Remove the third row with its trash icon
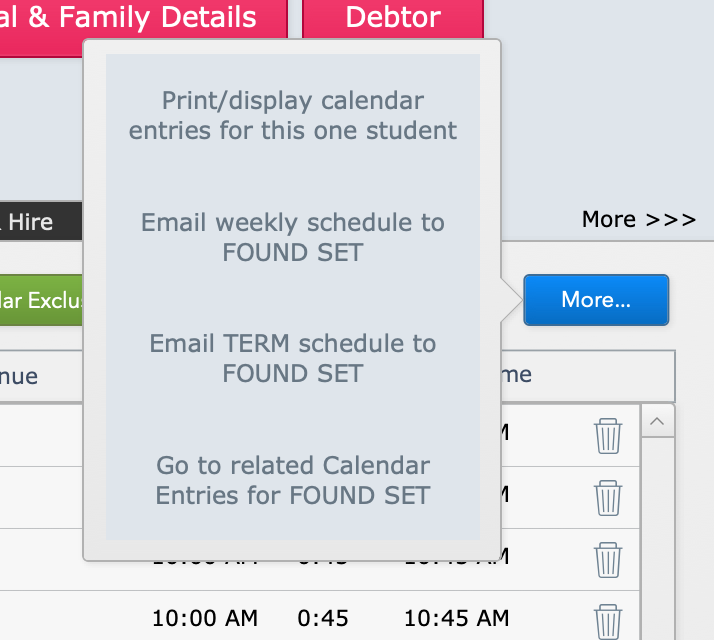The width and height of the screenshot is (714, 640). pyautogui.click(x=607, y=560)
